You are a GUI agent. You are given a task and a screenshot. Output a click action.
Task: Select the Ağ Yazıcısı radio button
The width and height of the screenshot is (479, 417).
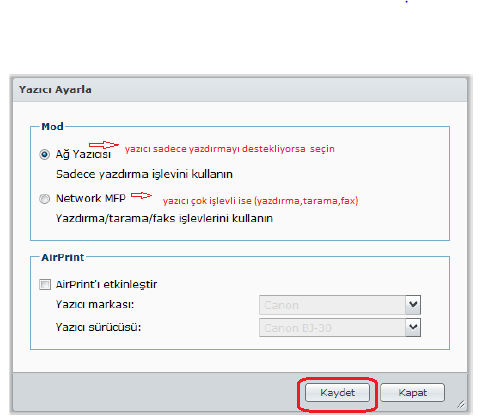coord(44,155)
